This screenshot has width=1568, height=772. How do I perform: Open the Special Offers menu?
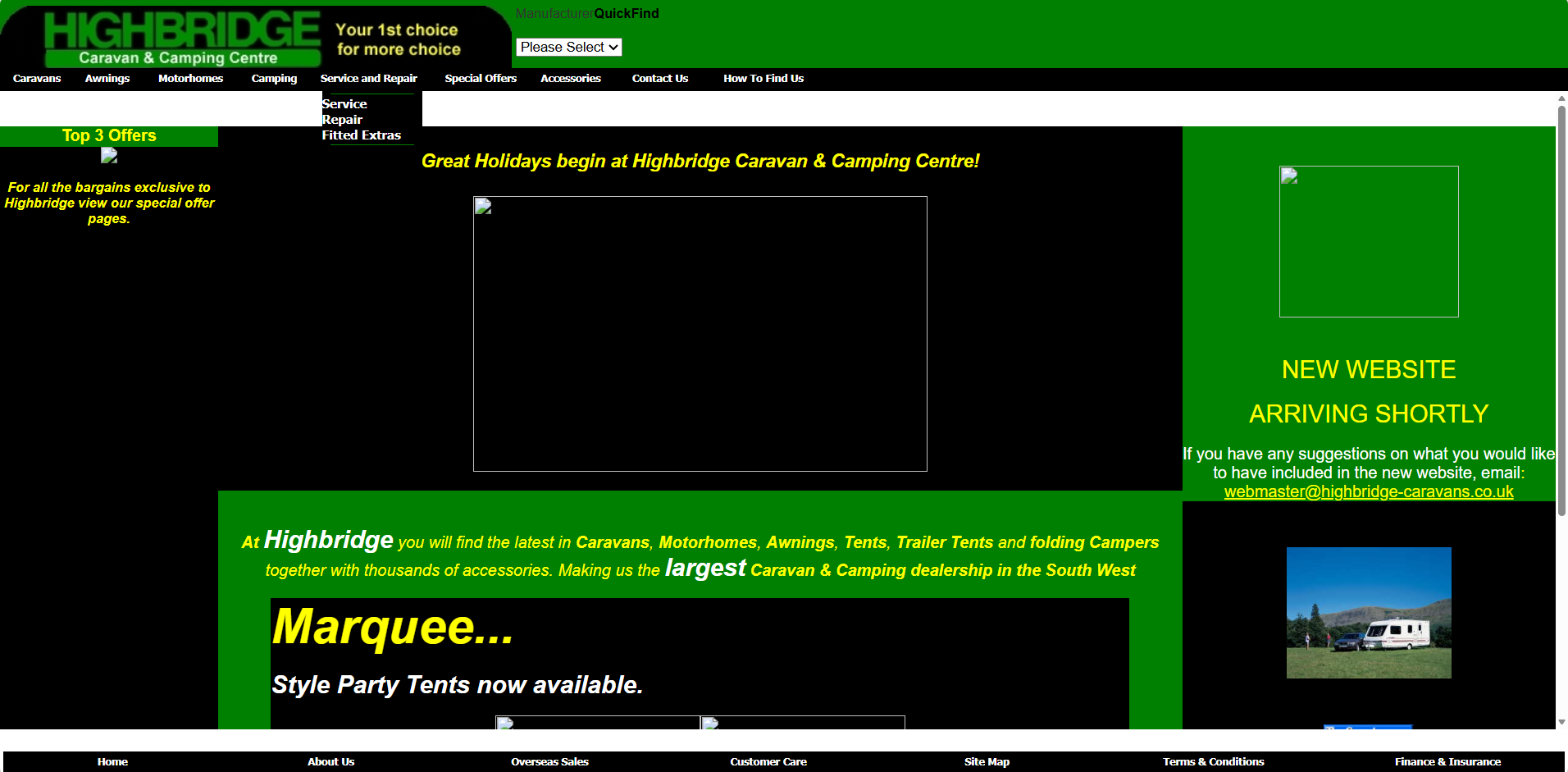(x=481, y=79)
